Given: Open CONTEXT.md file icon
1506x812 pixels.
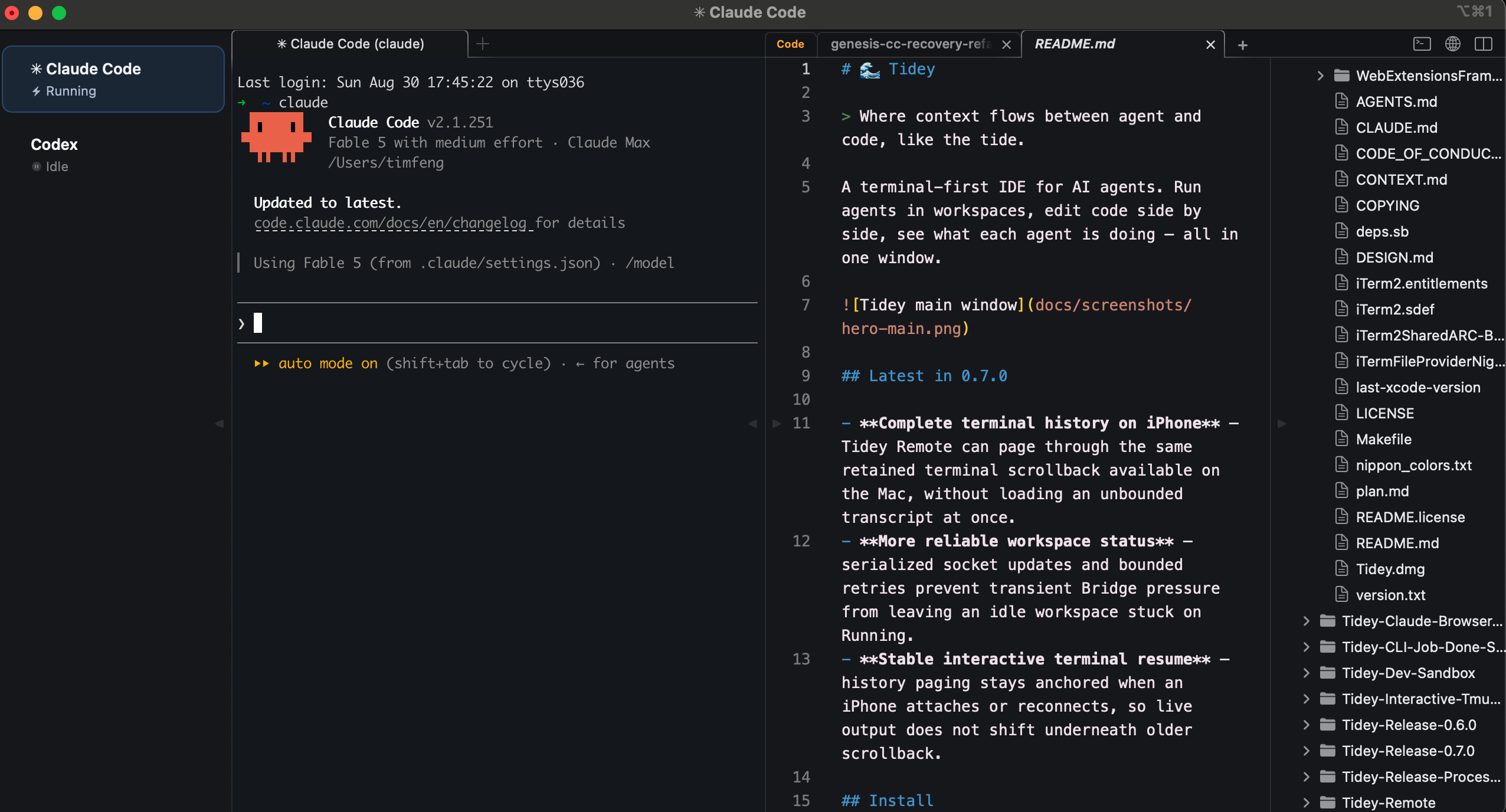Looking at the screenshot, I should pos(1342,179).
